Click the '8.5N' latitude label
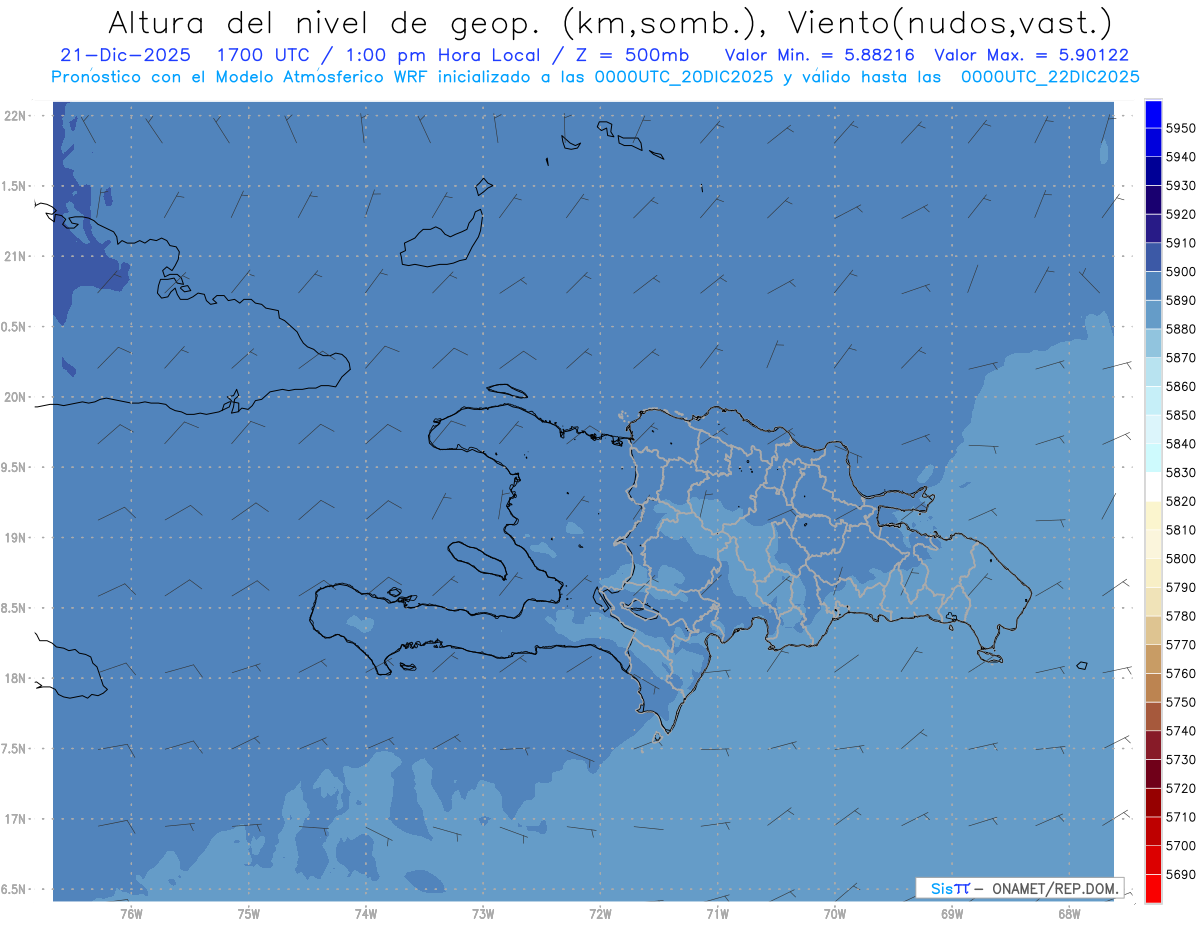The width and height of the screenshot is (1200, 927). point(14,608)
